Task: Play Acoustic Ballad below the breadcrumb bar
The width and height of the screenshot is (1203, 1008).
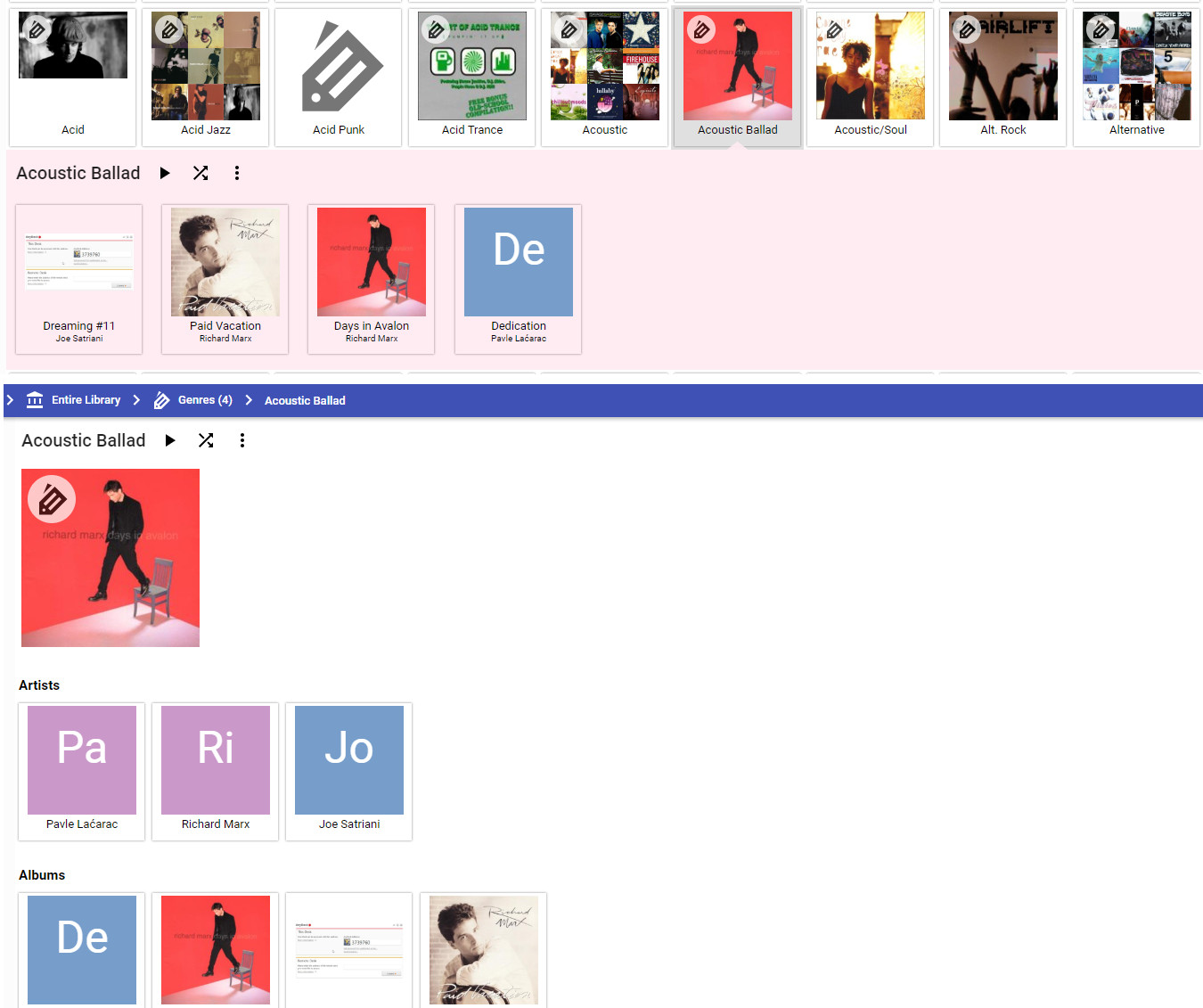Action: click(170, 440)
